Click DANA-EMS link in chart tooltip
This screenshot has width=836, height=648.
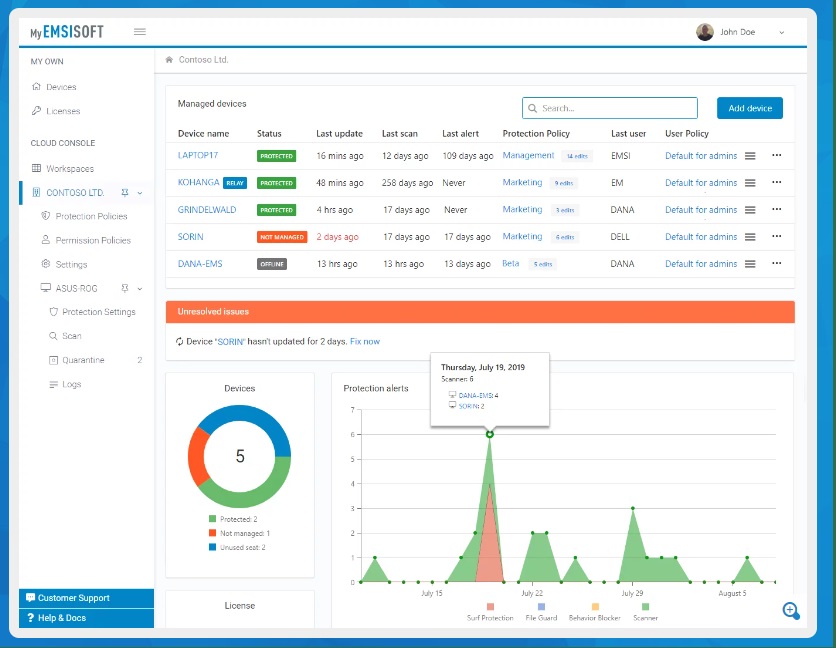click(476, 395)
